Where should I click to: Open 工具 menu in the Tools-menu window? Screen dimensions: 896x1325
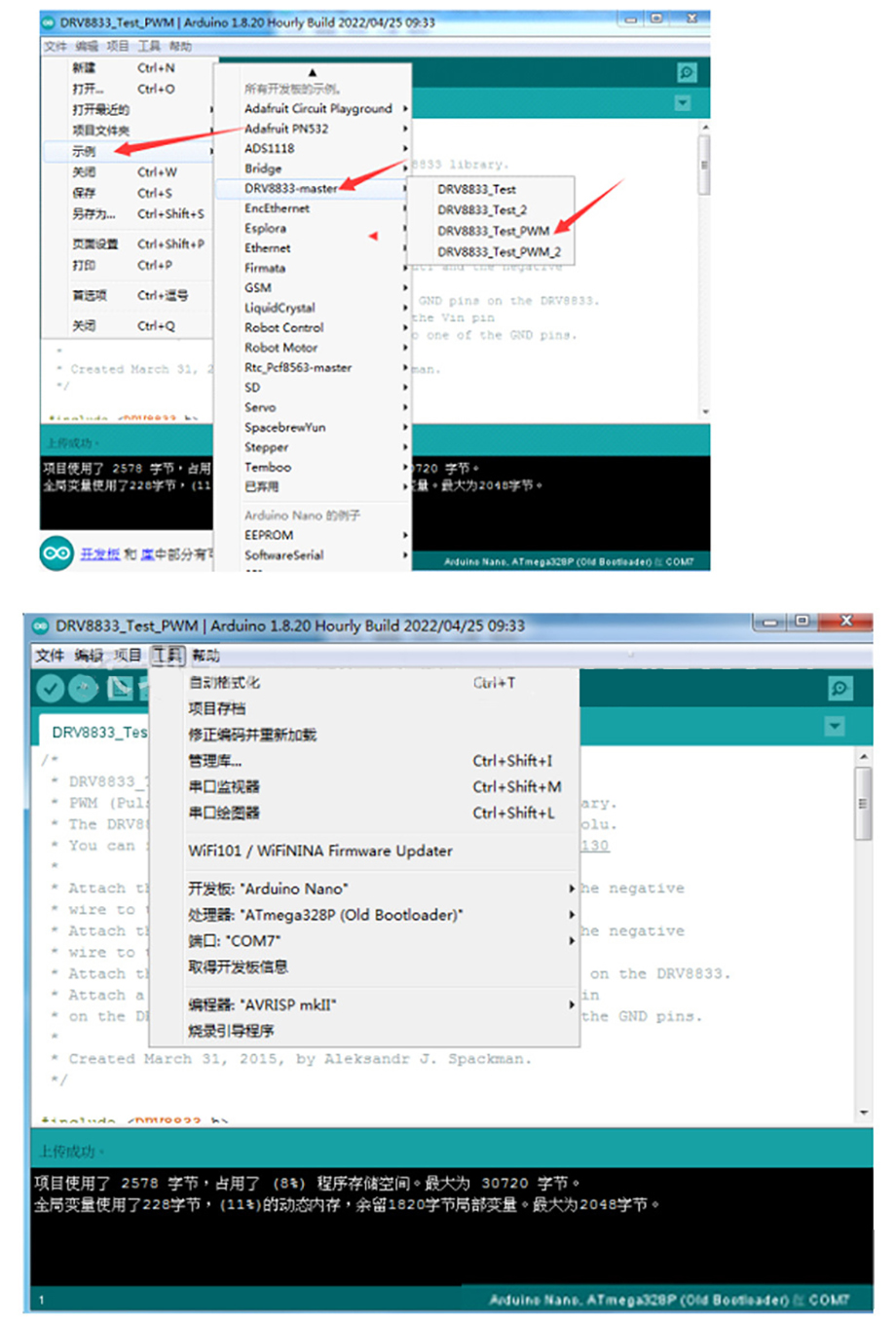pos(168,656)
